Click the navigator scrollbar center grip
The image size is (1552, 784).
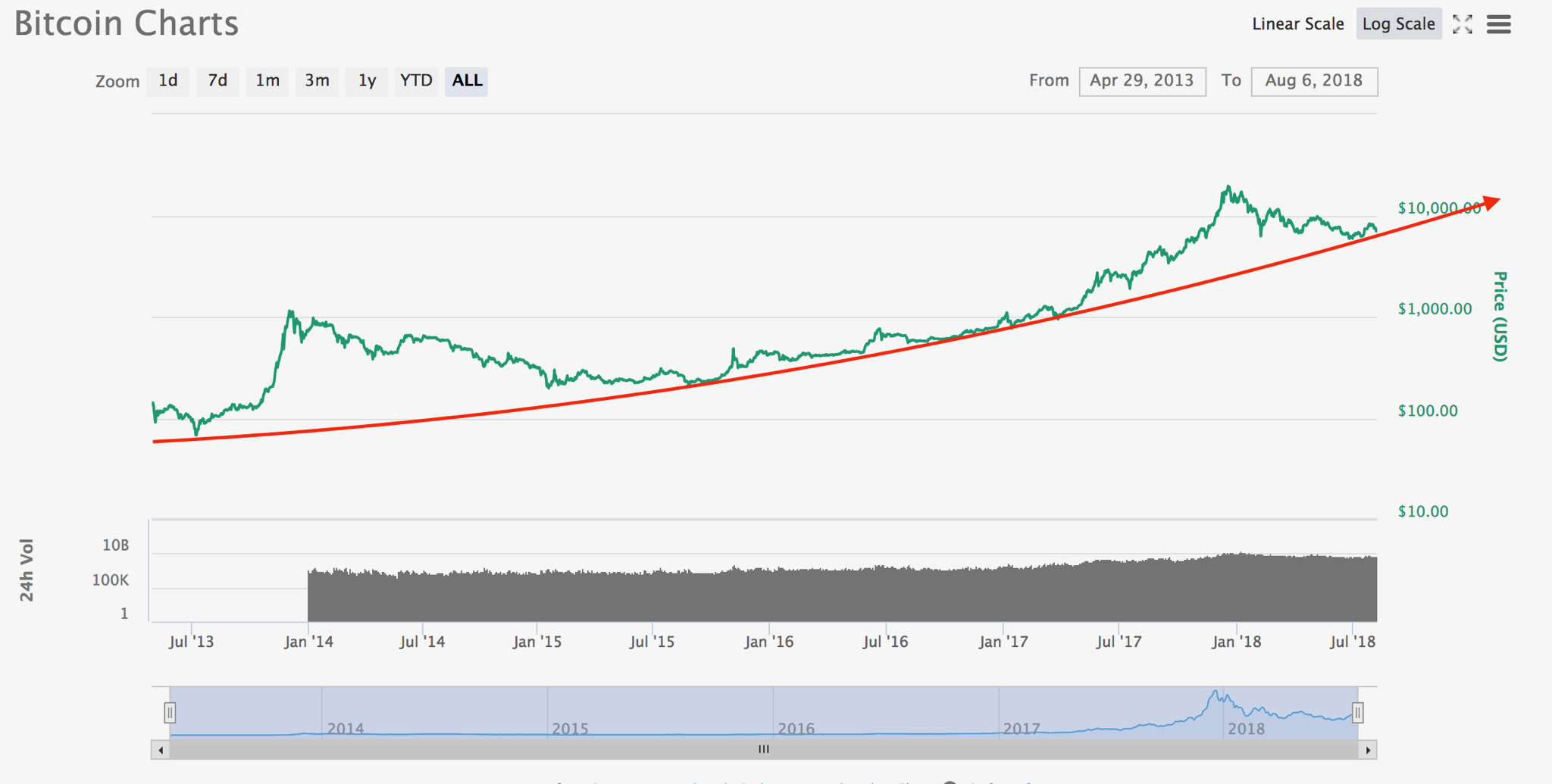(764, 750)
